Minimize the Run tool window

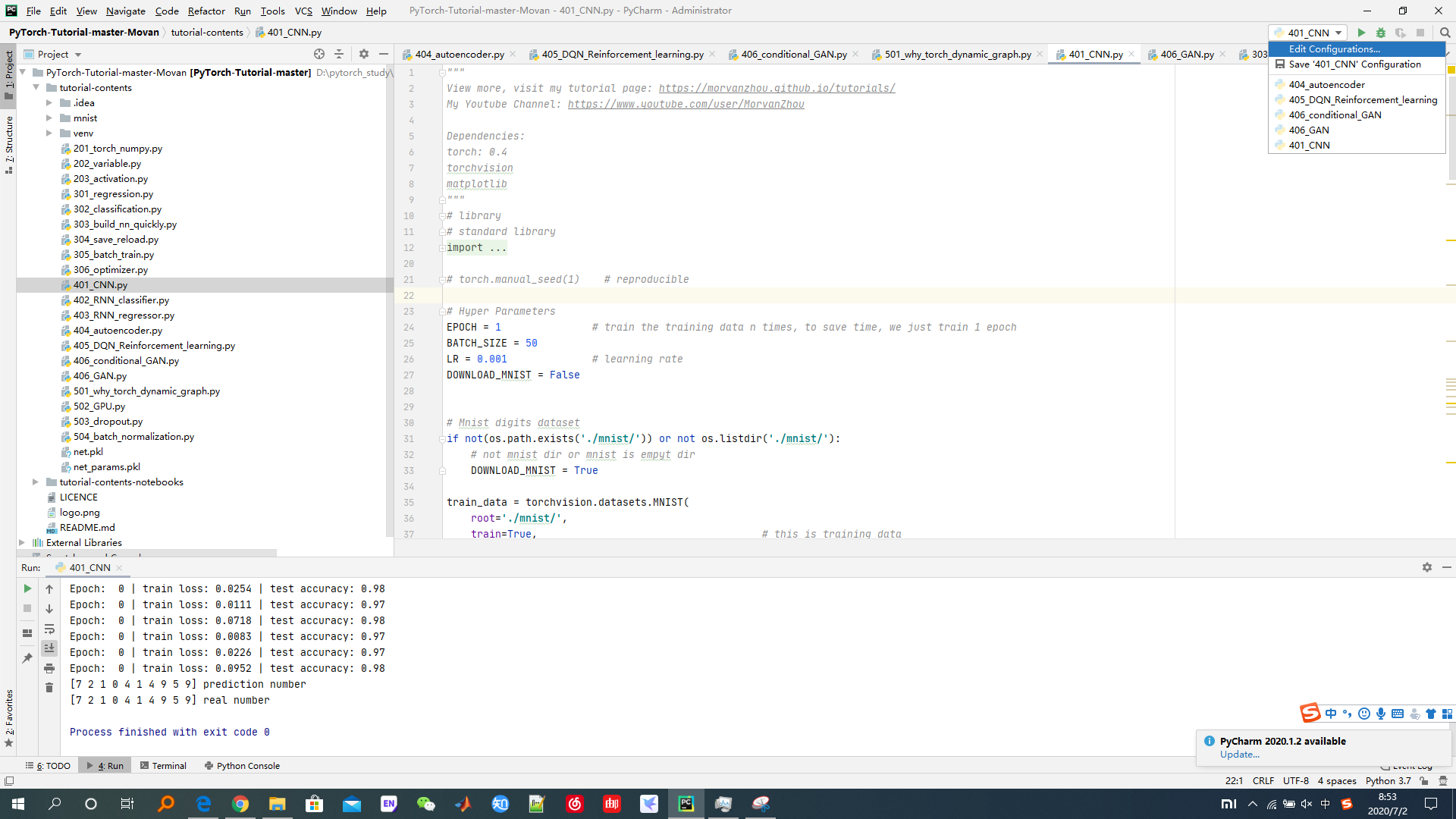click(x=1446, y=567)
